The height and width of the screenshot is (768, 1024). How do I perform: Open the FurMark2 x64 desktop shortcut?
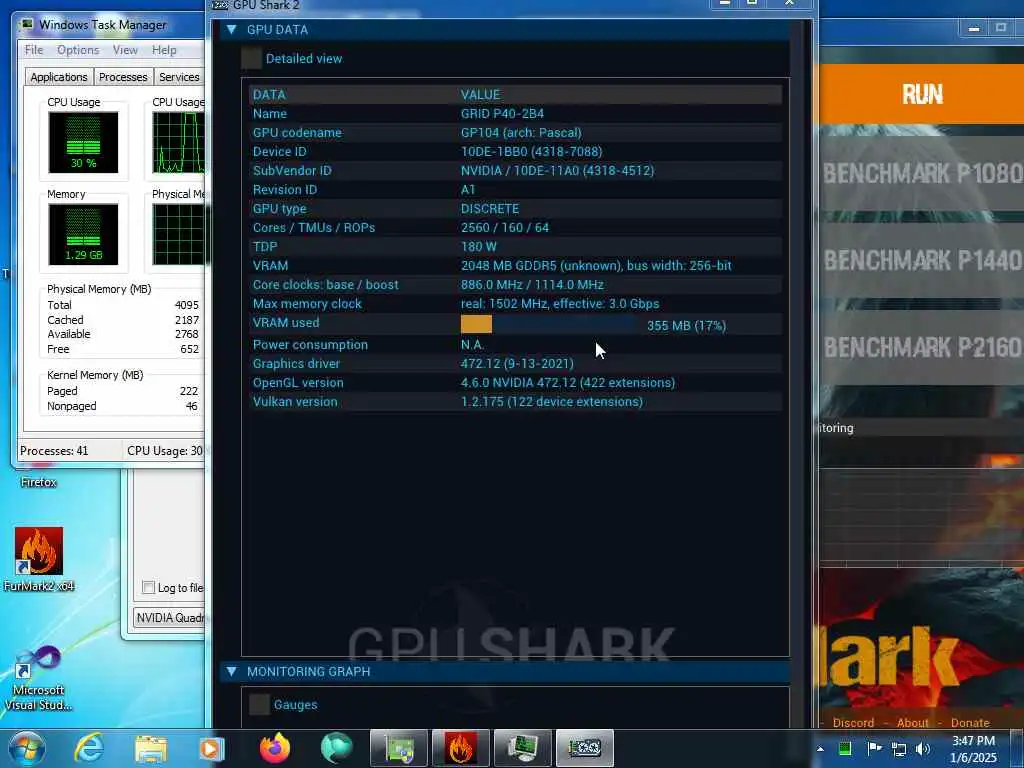[x=39, y=559]
